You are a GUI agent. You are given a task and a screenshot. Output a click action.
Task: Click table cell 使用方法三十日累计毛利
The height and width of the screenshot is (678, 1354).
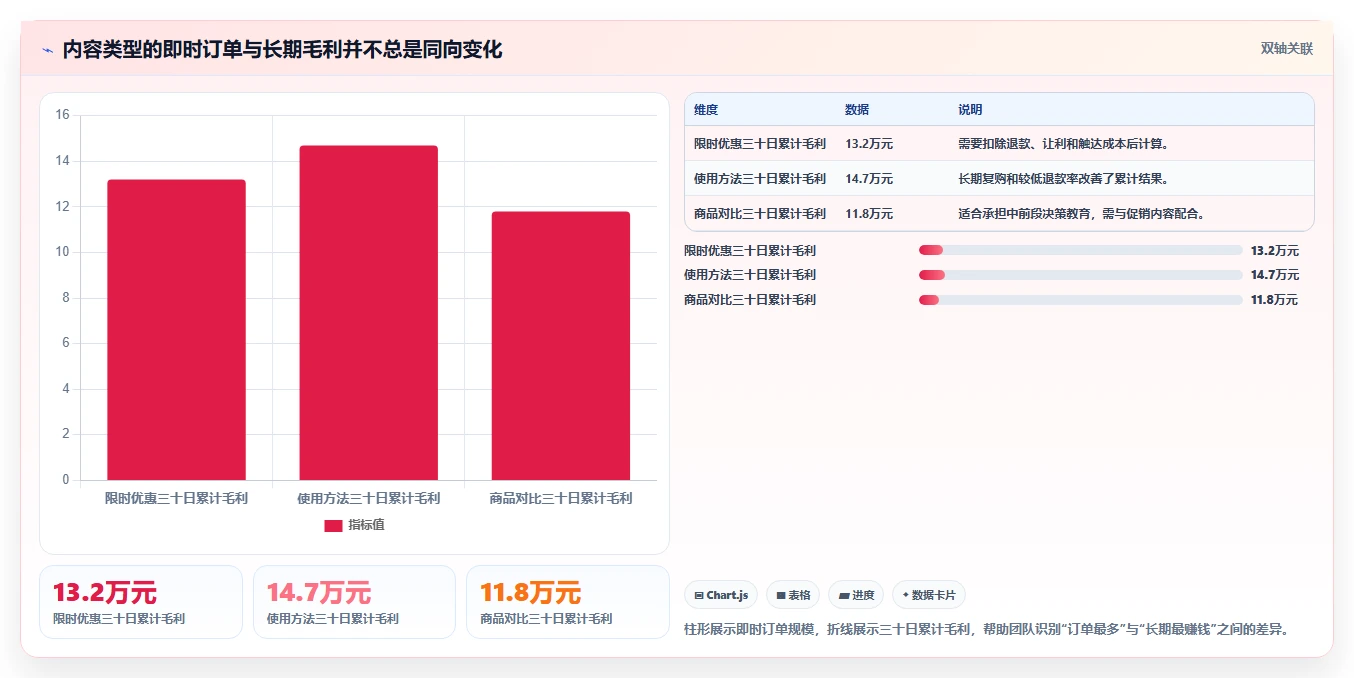pos(760,179)
